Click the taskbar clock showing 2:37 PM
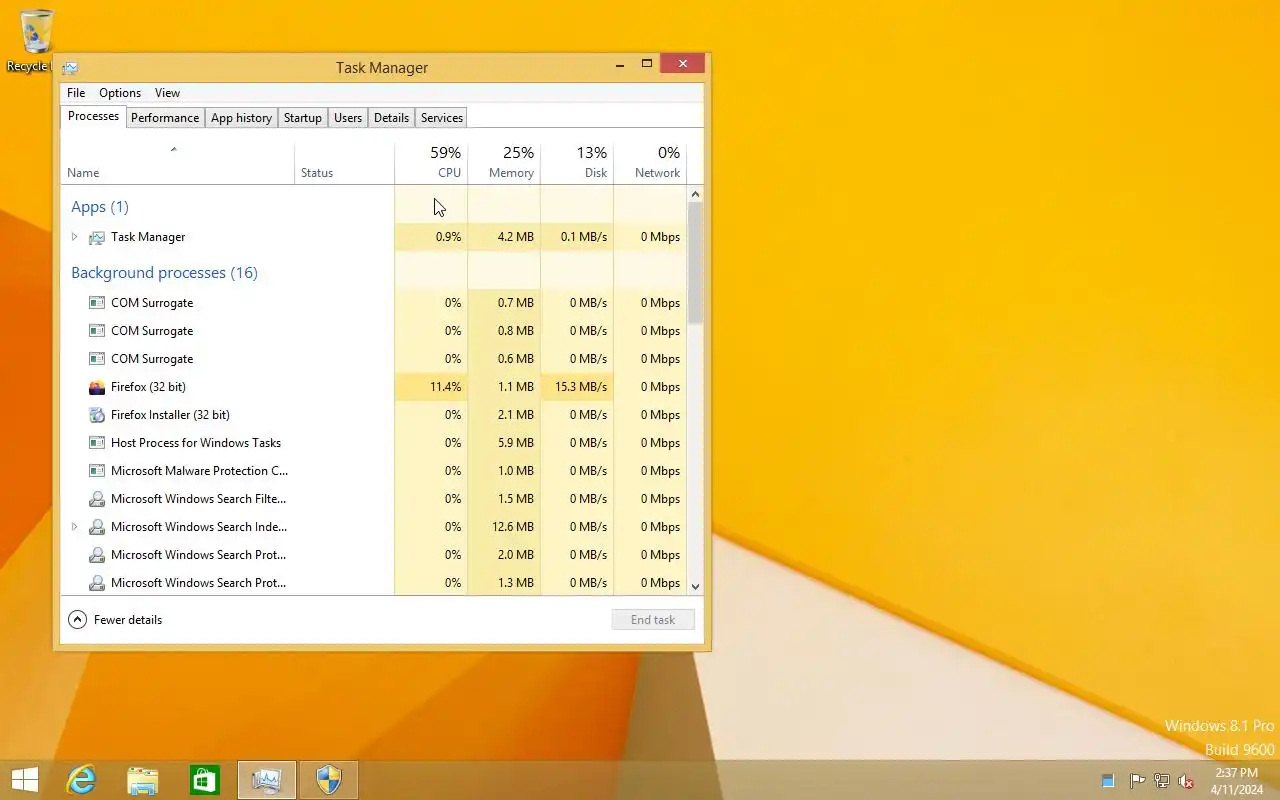The image size is (1280, 800). coord(1237,781)
